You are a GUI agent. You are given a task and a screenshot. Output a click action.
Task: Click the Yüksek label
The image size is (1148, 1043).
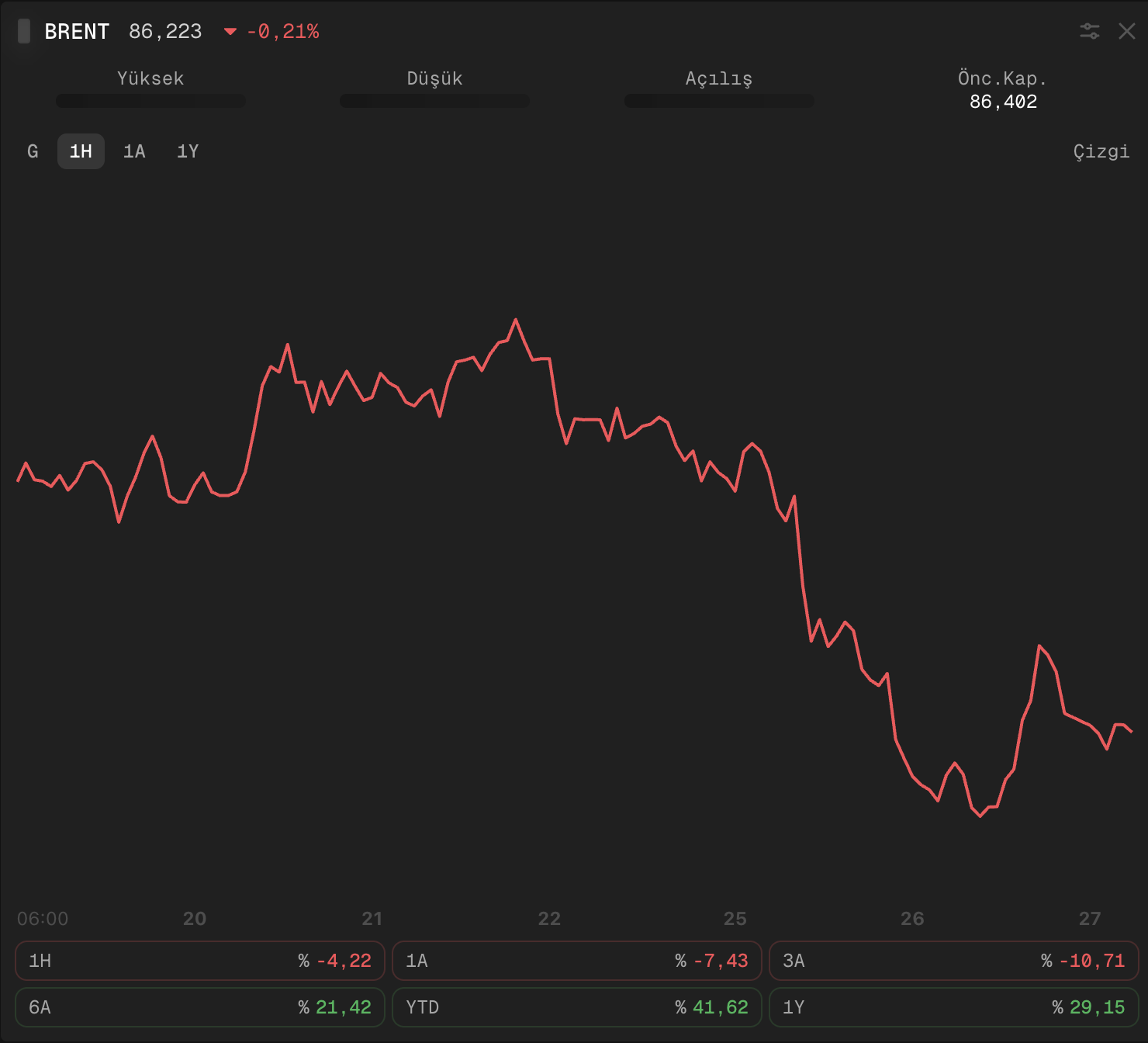[x=150, y=78]
